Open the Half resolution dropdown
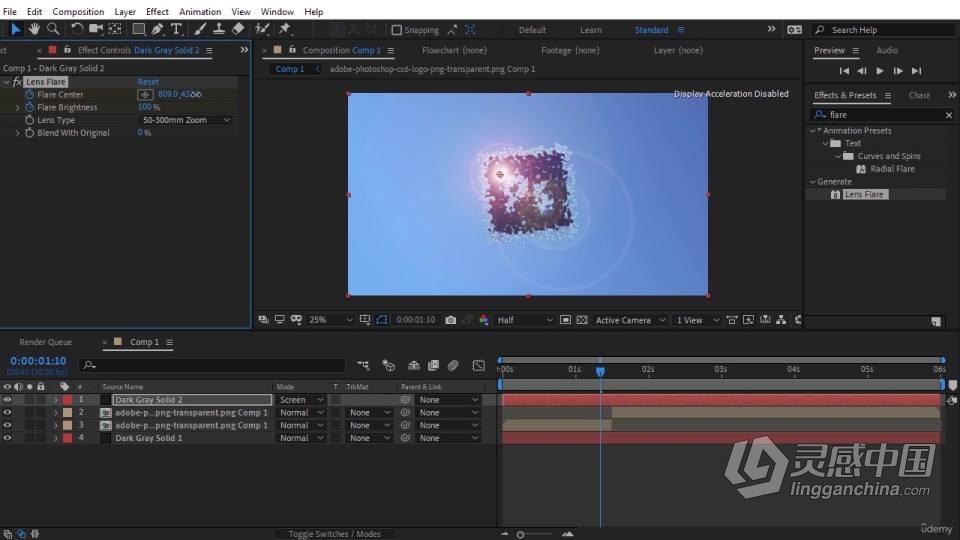The image size is (960, 540). pyautogui.click(x=525, y=320)
